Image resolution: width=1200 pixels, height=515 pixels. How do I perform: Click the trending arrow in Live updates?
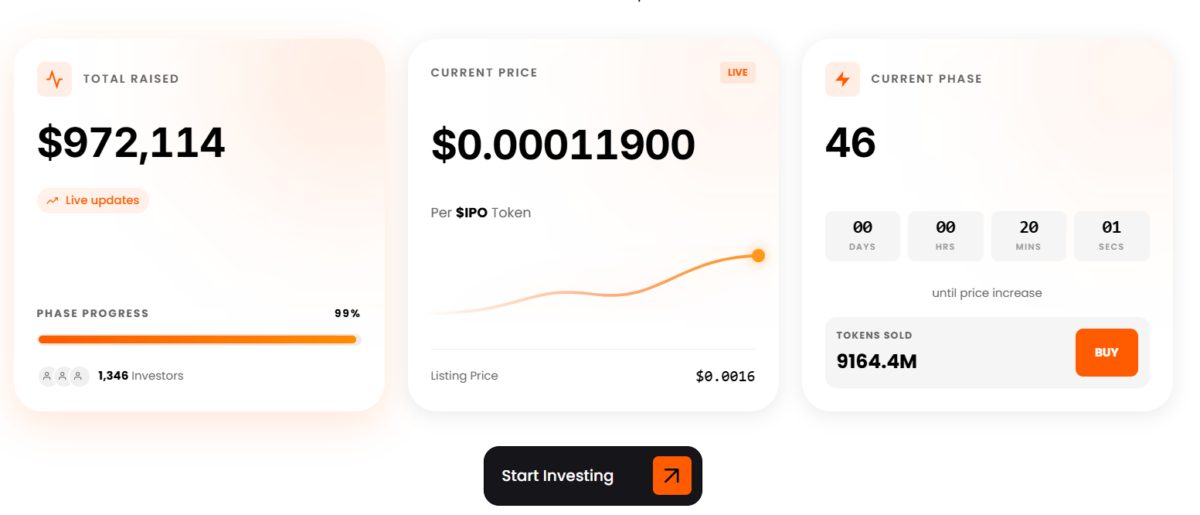pos(52,201)
